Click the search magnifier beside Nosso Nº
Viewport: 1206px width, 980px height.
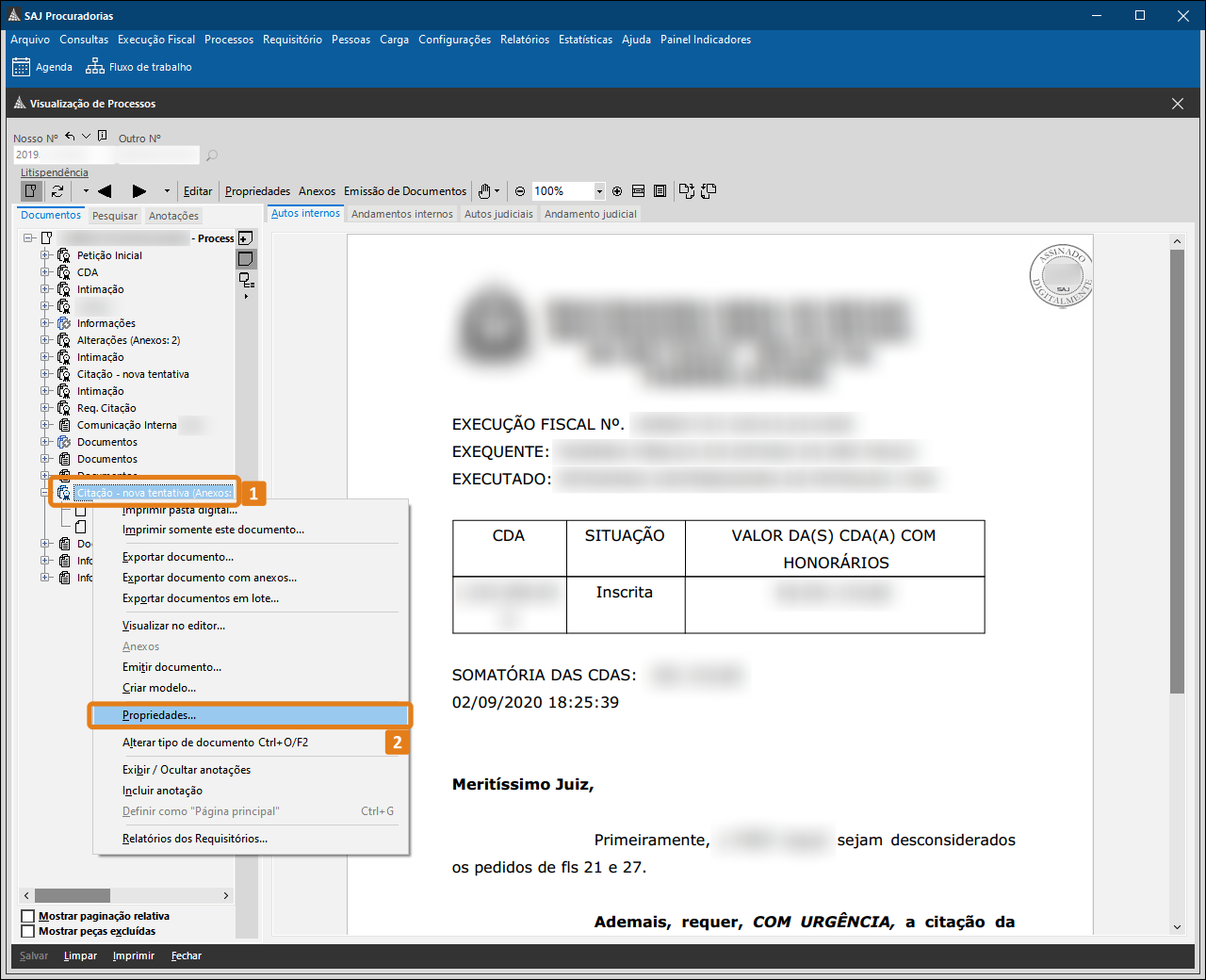(x=212, y=155)
